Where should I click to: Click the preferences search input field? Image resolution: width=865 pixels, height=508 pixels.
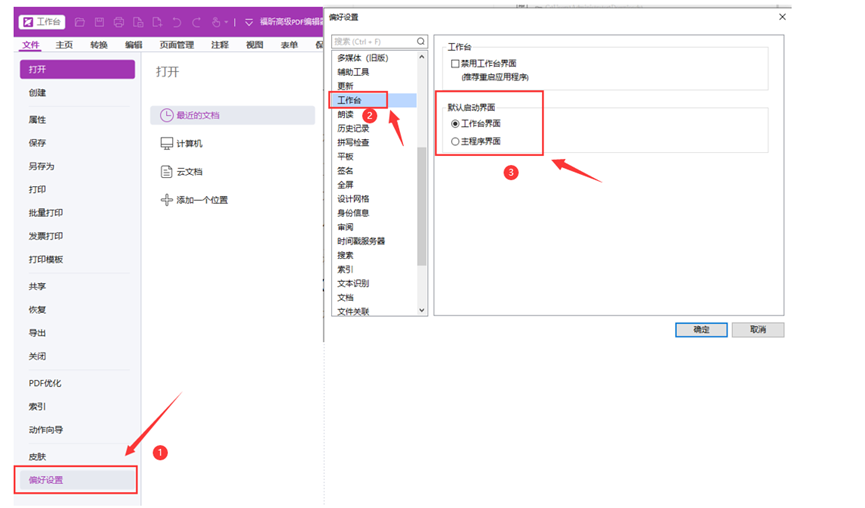click(x=370, y=42)
